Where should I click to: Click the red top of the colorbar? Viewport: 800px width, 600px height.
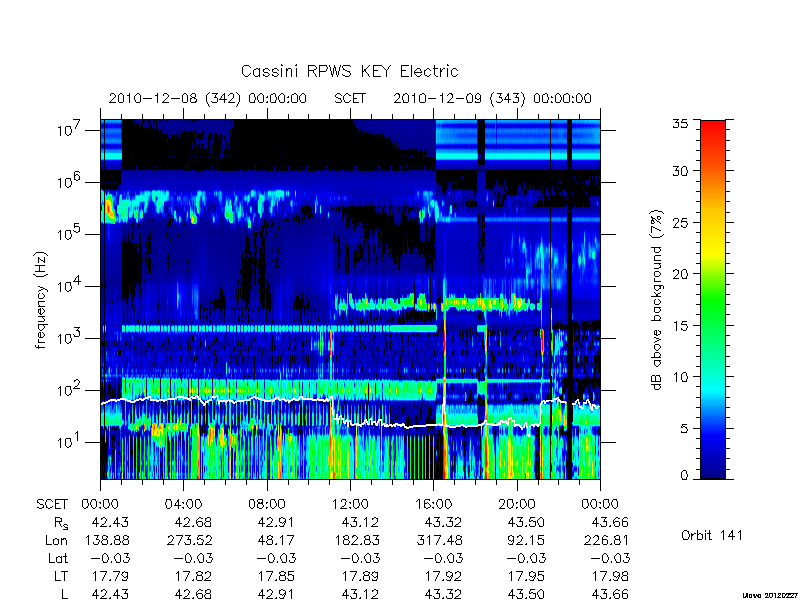713,130
